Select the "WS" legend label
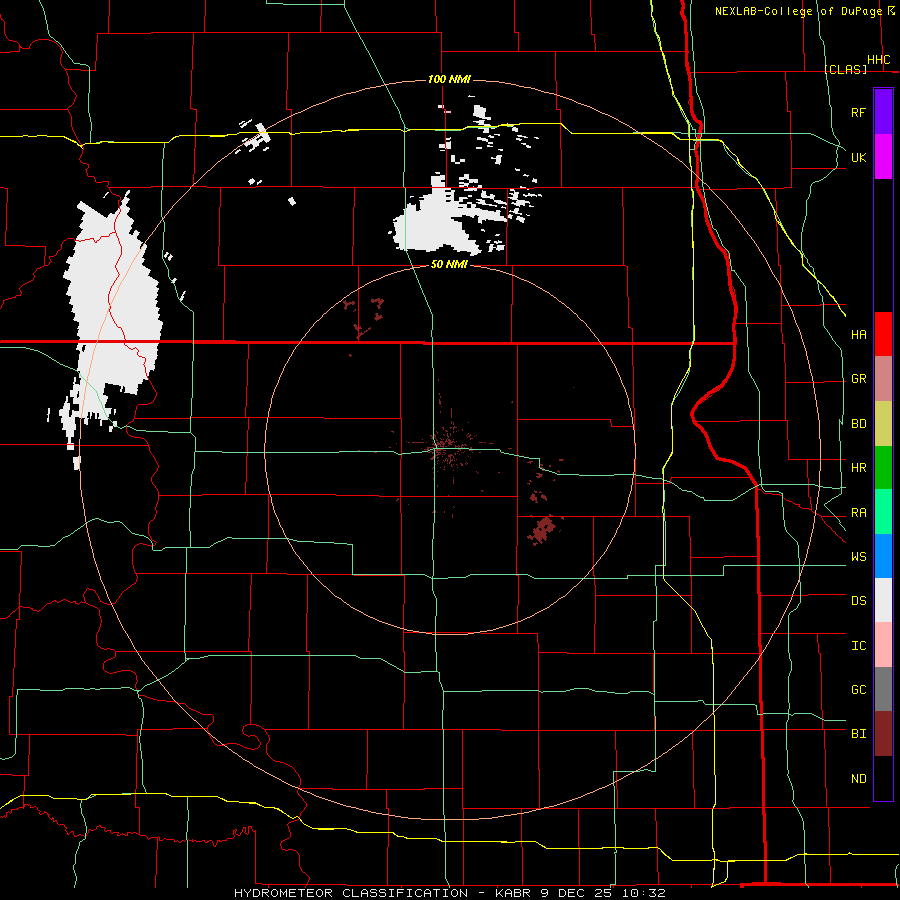The image size is (900, 900). pyautogui.click(x=858, y=557)
